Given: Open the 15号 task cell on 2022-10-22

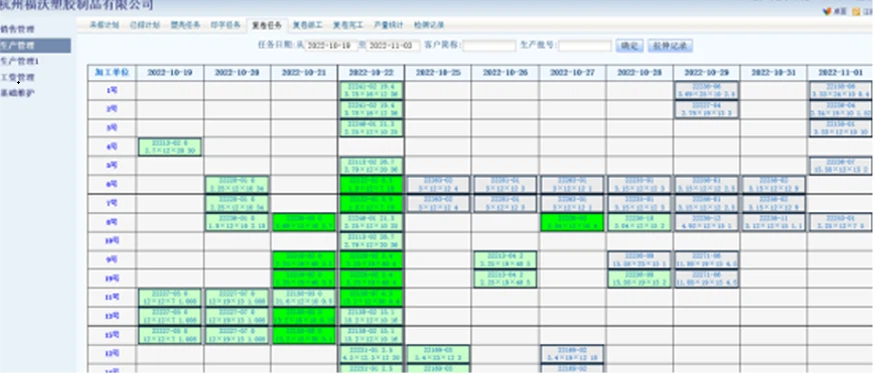Looking at the screenshot, I should pyautogui.click(x=371, y=335).
